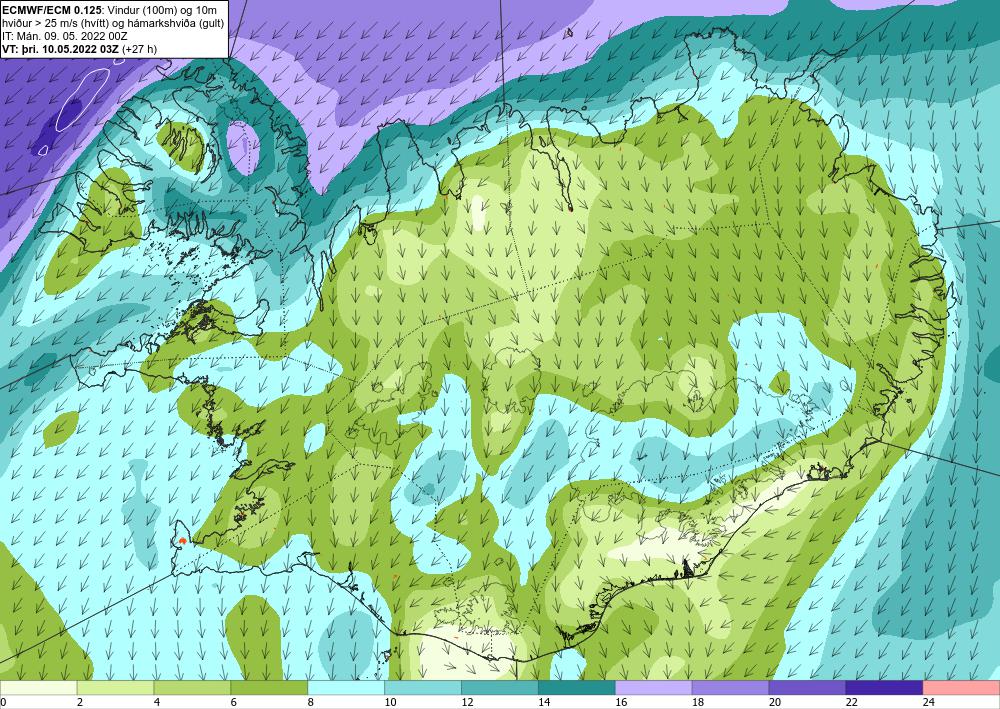
Task: Click the legend scale label '12'
Action: coord(467,702)
